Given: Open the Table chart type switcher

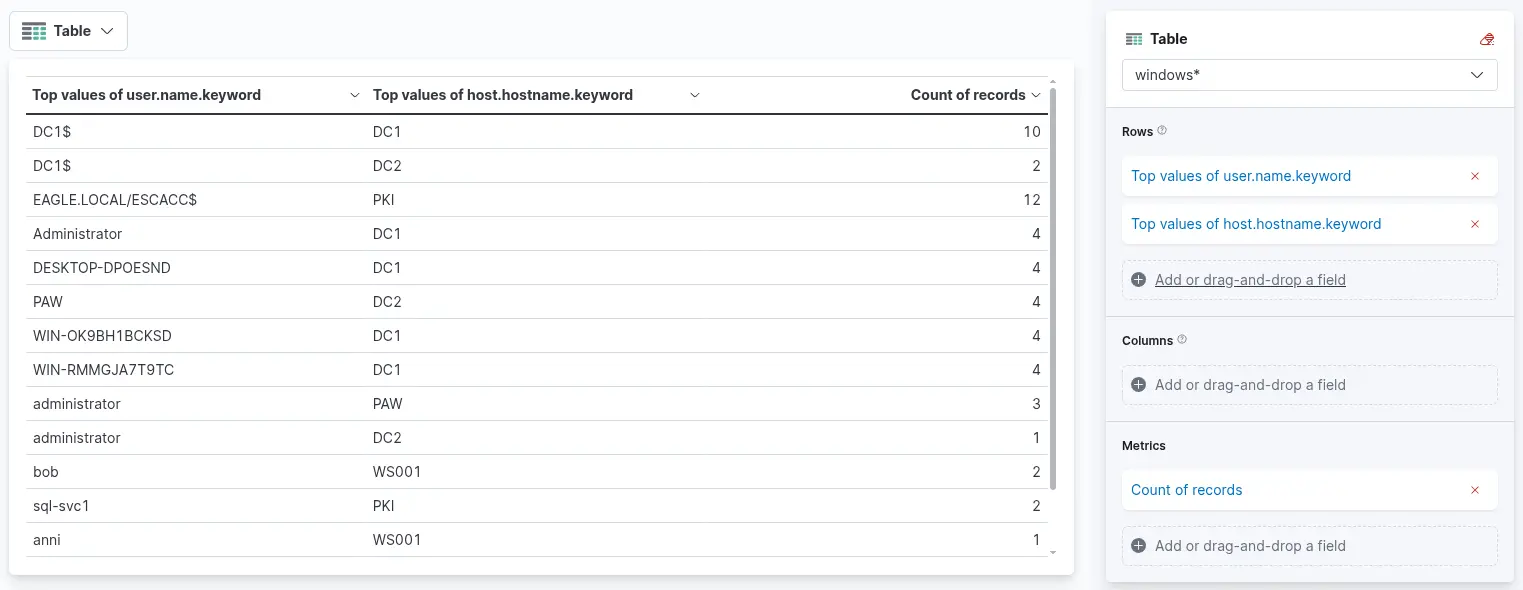Looking at the screenshot, I should pyautogui.click(x=68, y=31).
